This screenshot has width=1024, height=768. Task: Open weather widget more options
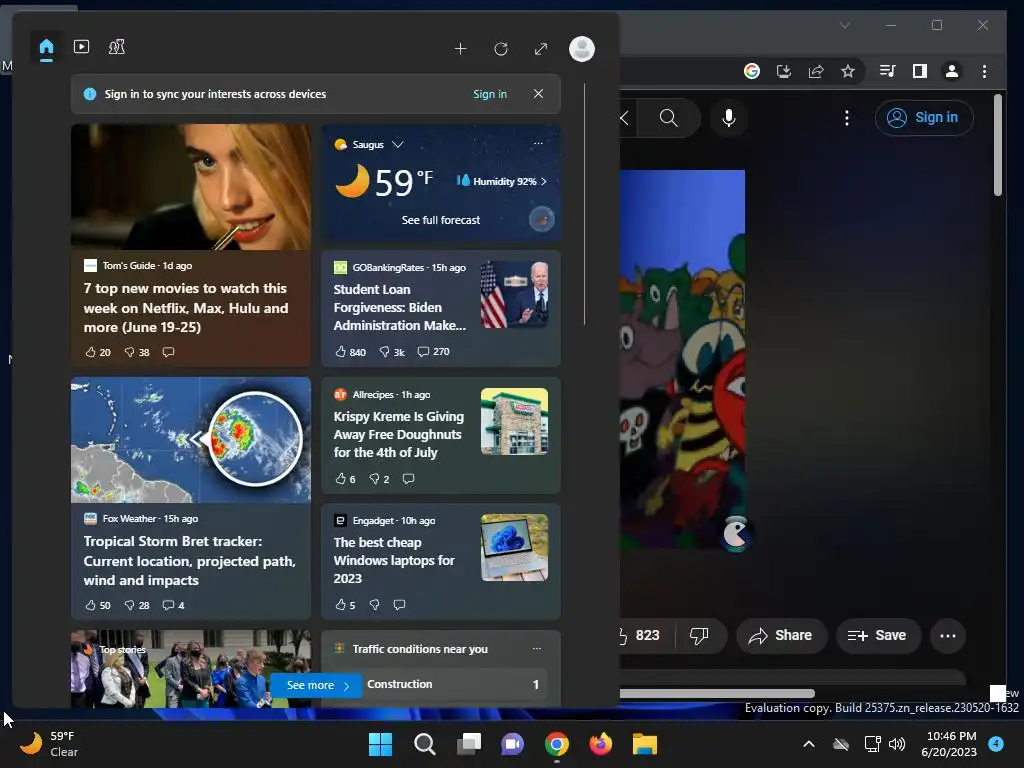click(538, 143)
